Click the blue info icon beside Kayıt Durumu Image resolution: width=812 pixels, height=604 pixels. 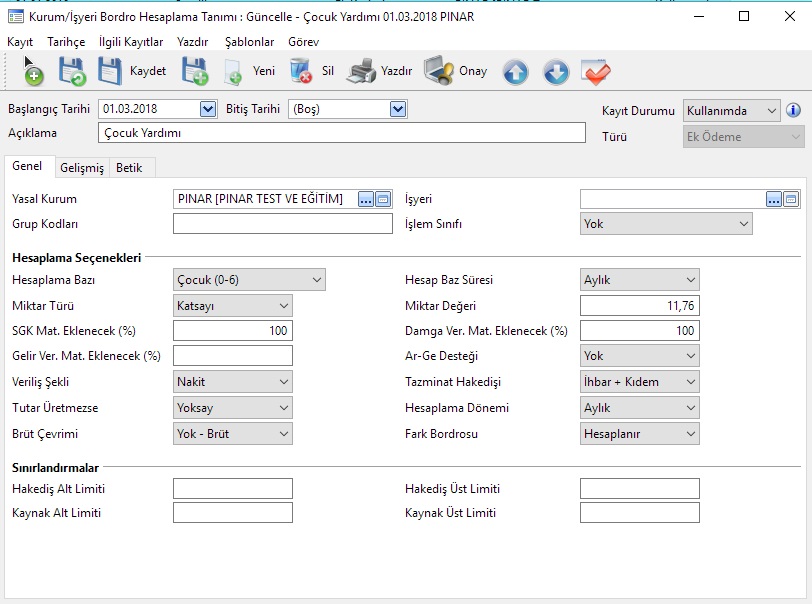tap(793, 110)
